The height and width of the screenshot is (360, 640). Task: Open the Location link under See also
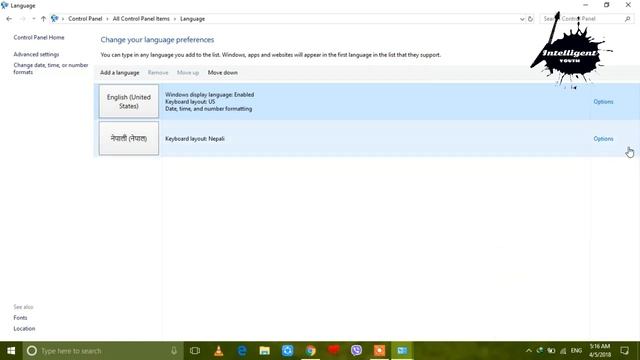pos(24,329)
